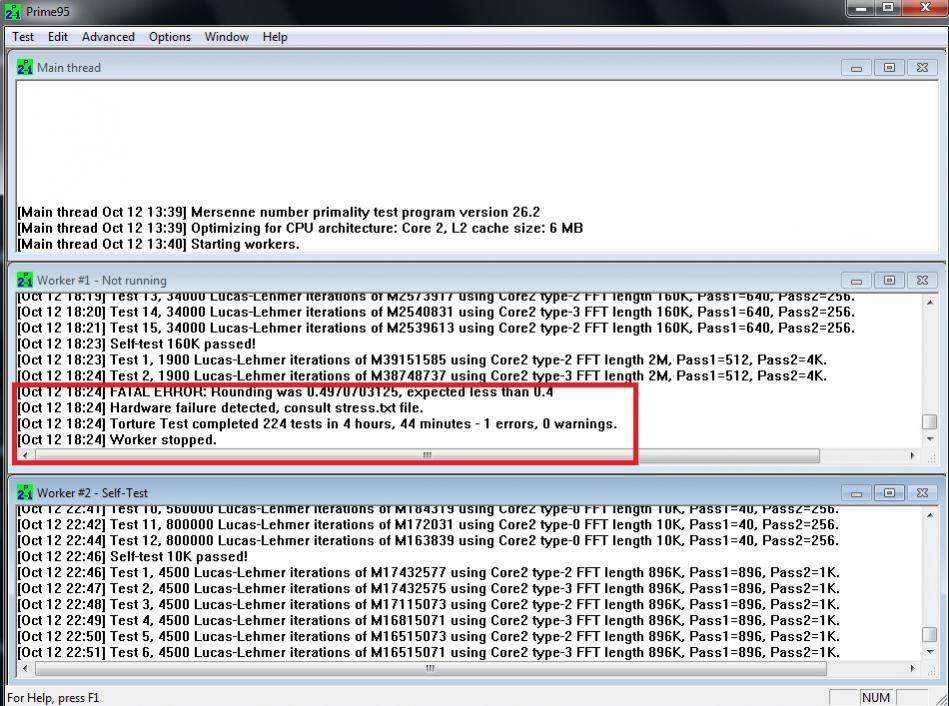Click Worker #2 vertical scroll down arrow
Viewport: 949px width, 706px height.
pos(930,652)
